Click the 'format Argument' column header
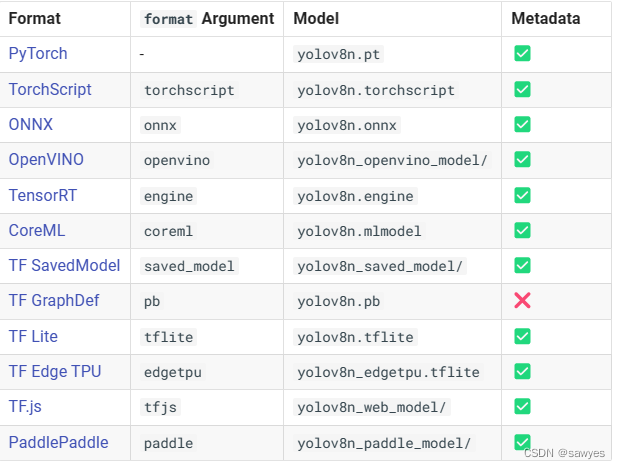620x469 pixels. click(208, 19)
